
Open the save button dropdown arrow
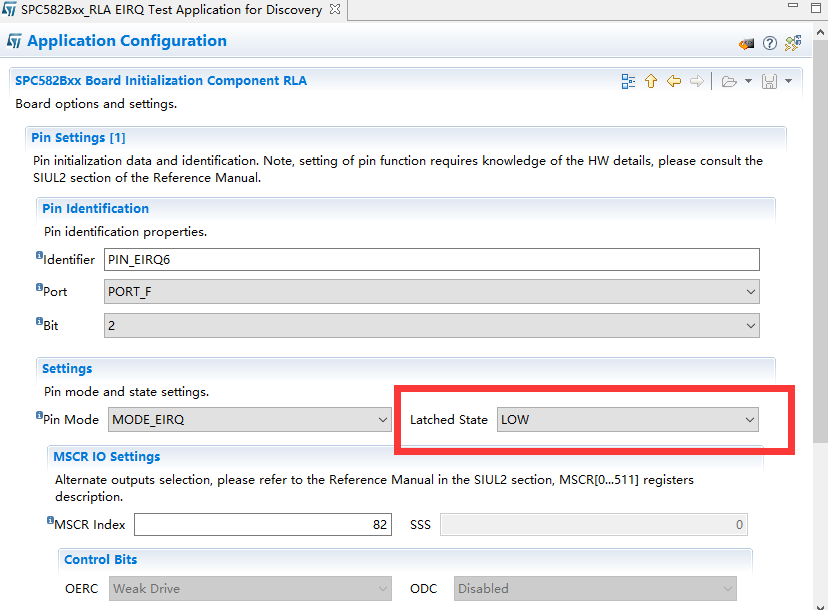[788, 81]
